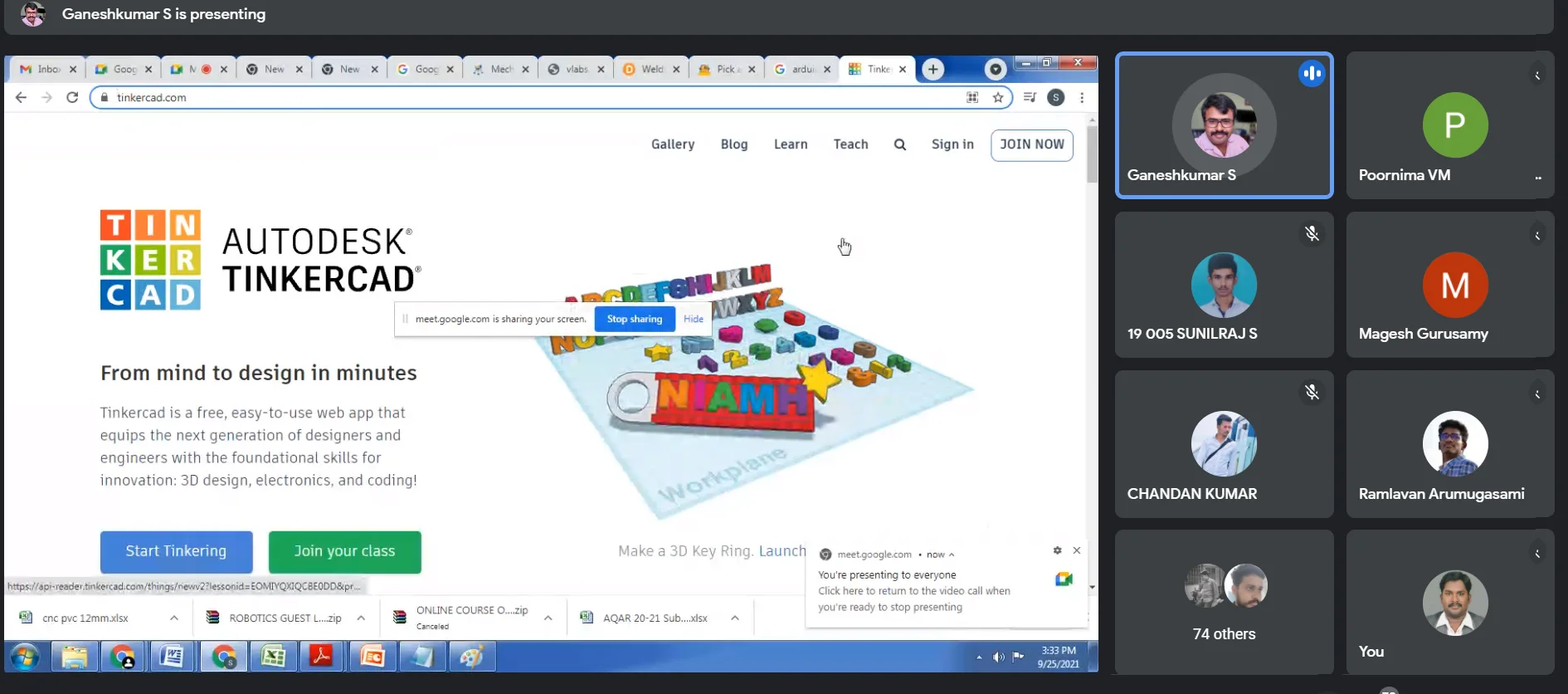Collapse the meet.google.com notification chevron

click(952, 555)
